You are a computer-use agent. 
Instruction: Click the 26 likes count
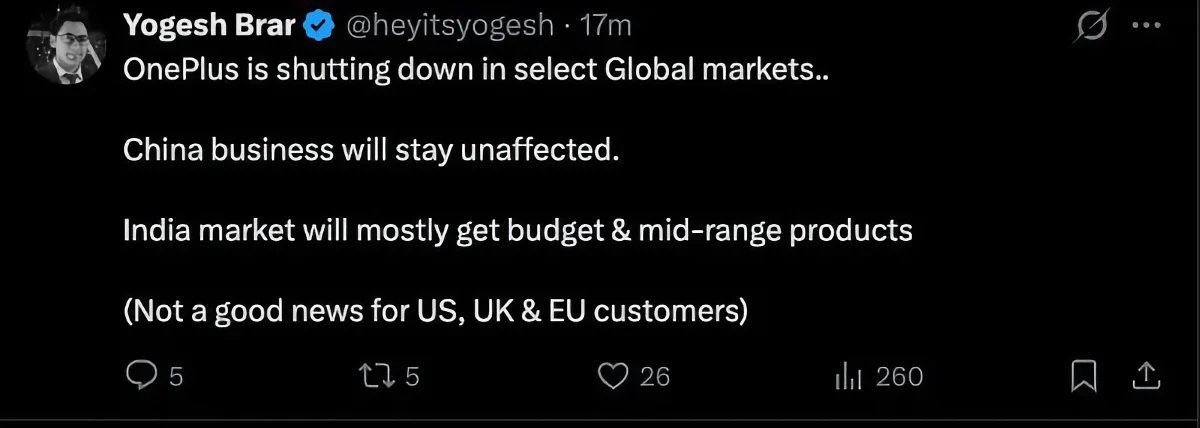654,377
